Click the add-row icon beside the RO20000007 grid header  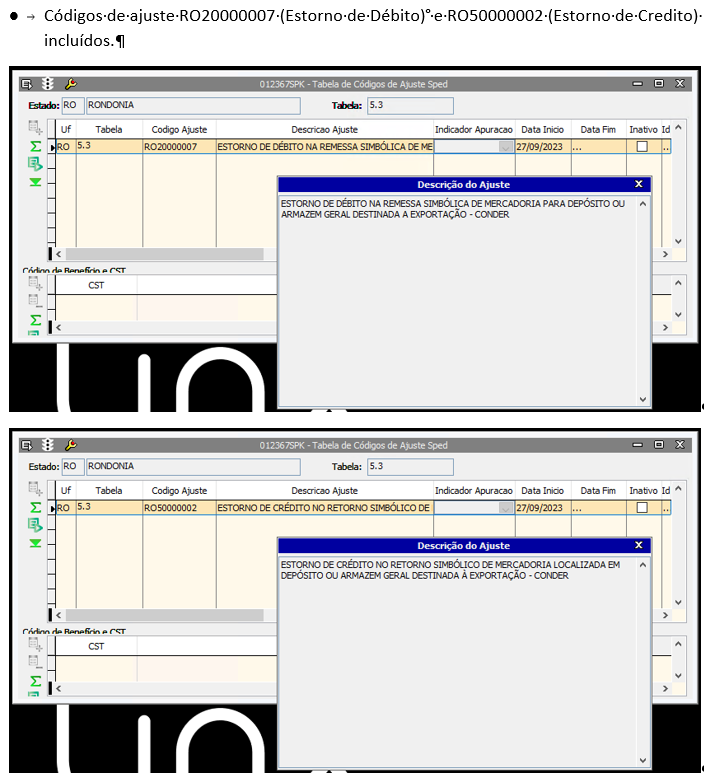point(35,128)
